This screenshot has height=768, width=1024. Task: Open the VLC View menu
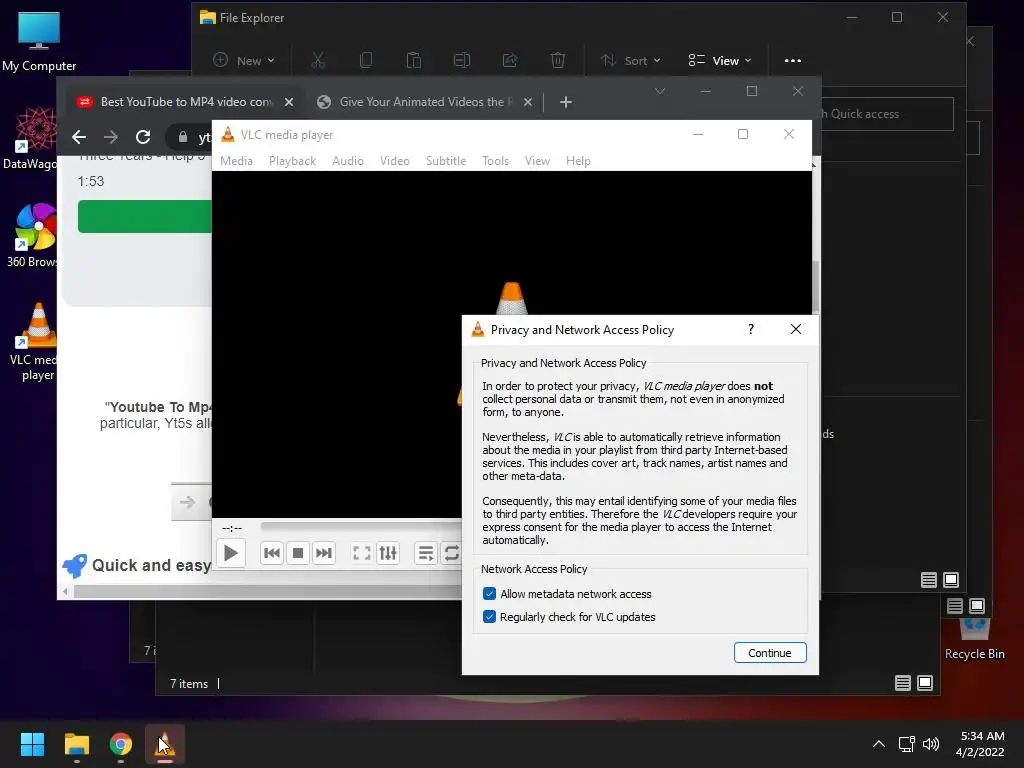pyautogui.click(x=537, y=161)
